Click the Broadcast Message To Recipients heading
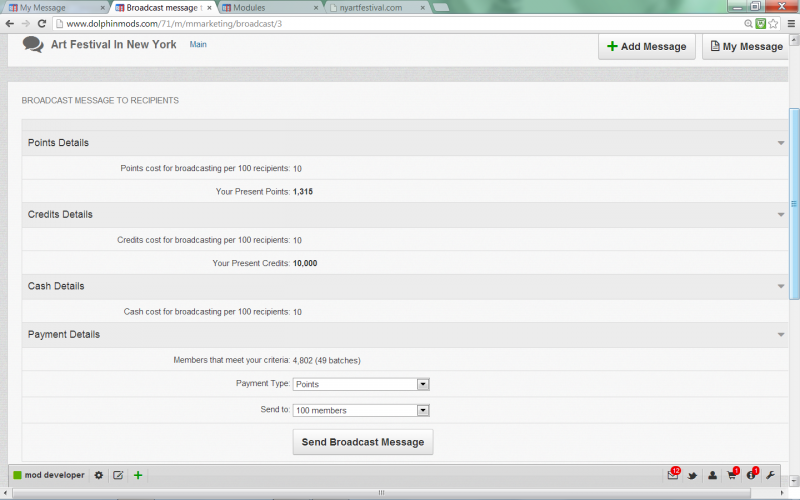This screenshot has height=500, width=800. coord(100,101)
